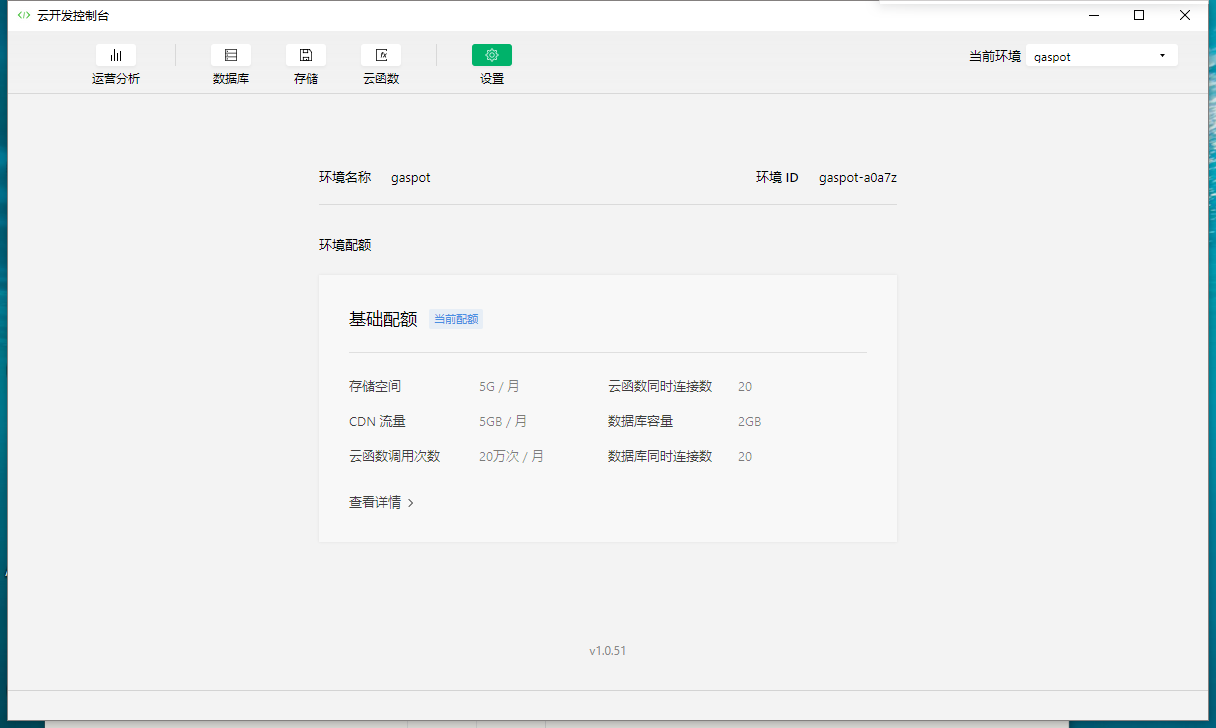Select the bar chart icon above 运营分析
The height and width of the screenshot is (728, 1216).
coord(115,54)
